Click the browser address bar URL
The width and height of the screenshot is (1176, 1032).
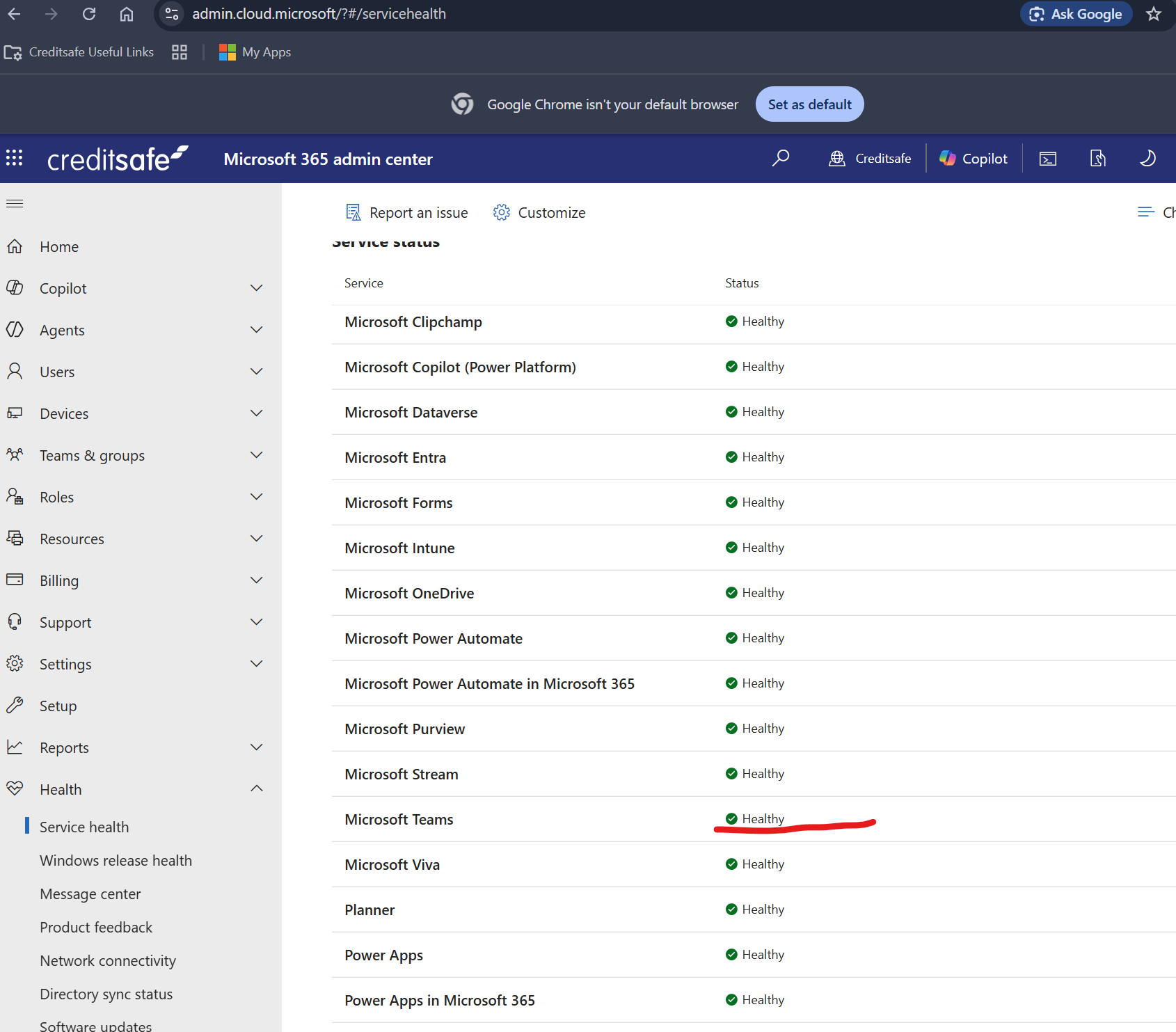319,14
